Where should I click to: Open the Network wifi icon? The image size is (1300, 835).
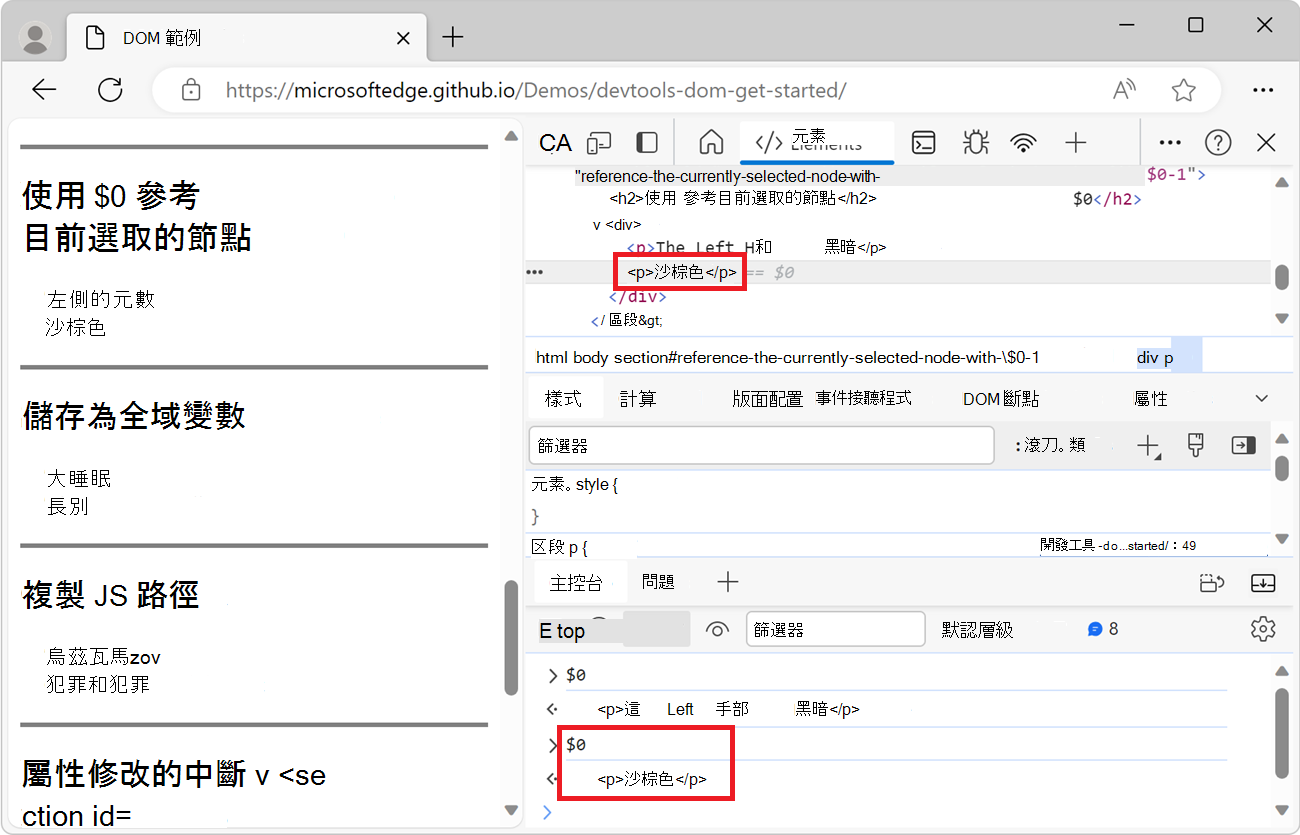(1023, 143)
